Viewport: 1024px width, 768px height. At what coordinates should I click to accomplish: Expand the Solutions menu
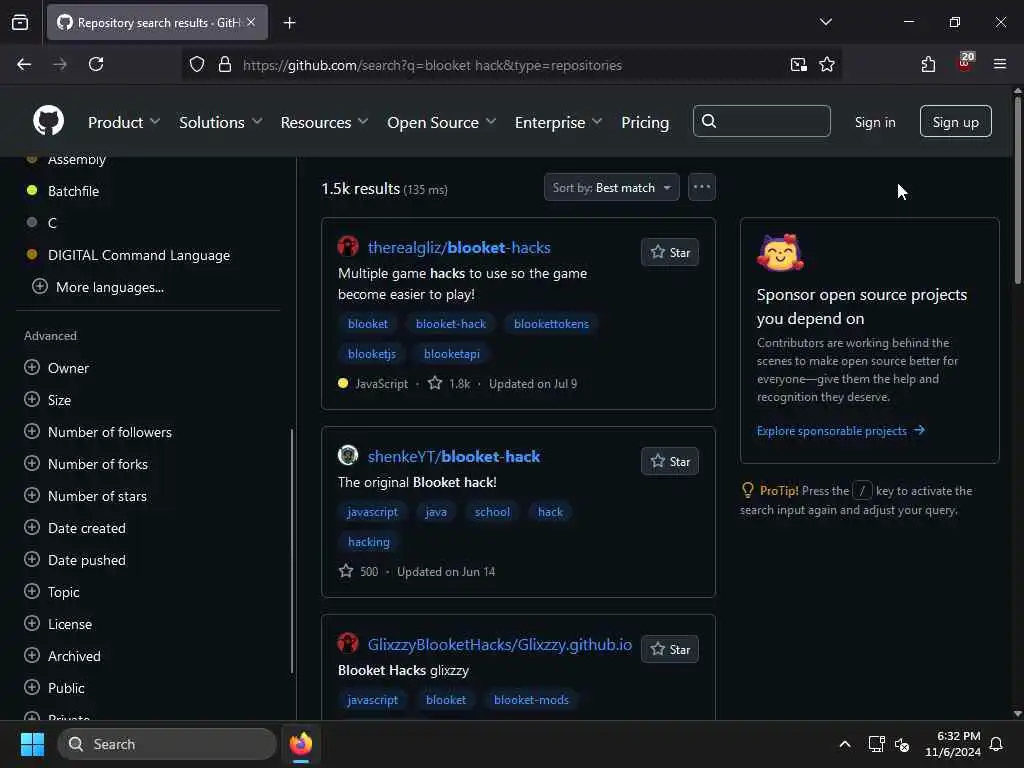point(221,122)
